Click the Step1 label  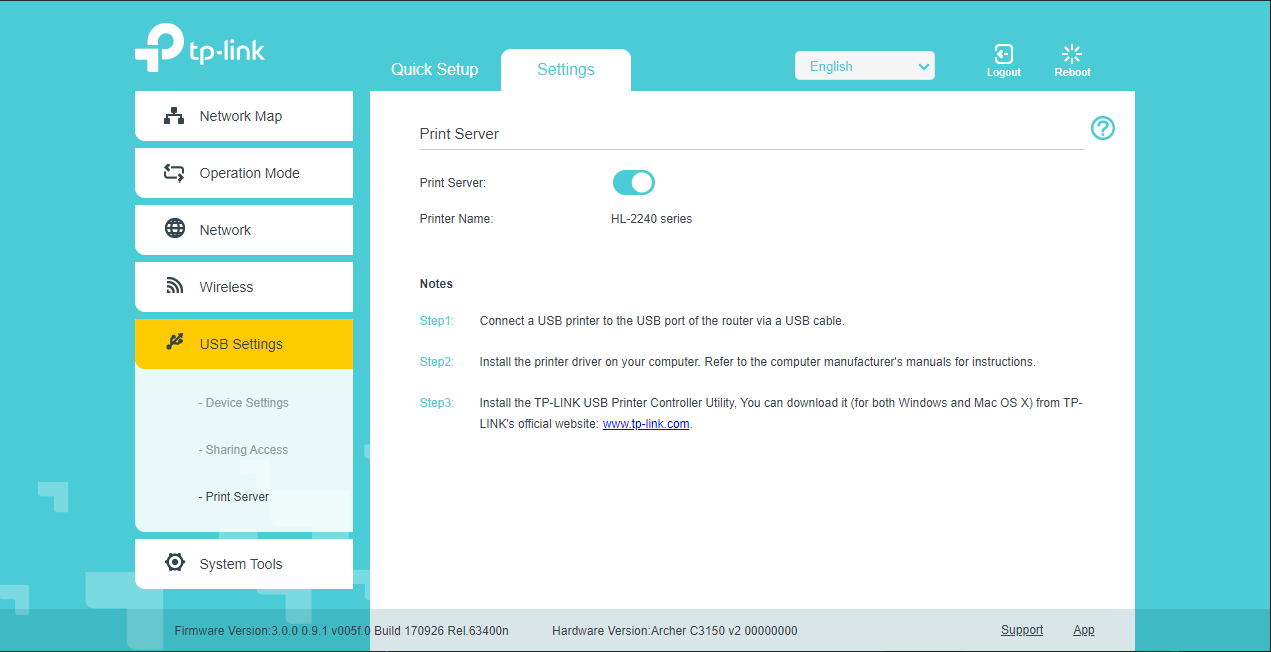tap(436, 321)
